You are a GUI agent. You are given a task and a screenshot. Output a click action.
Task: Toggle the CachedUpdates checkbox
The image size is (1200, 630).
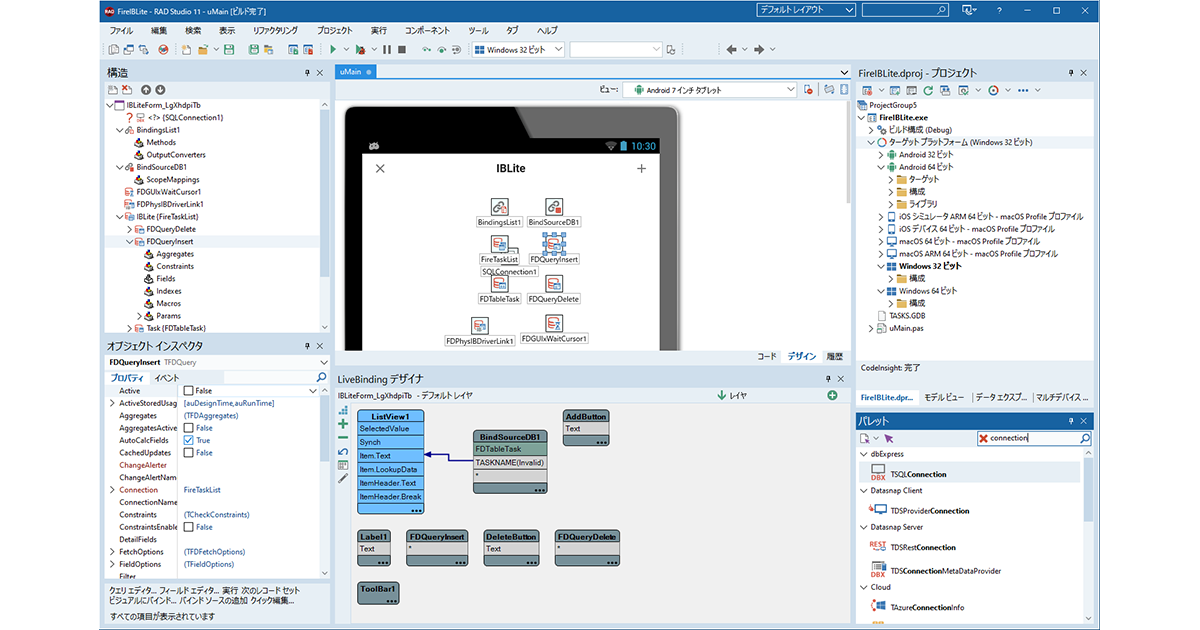pos(189,453)
